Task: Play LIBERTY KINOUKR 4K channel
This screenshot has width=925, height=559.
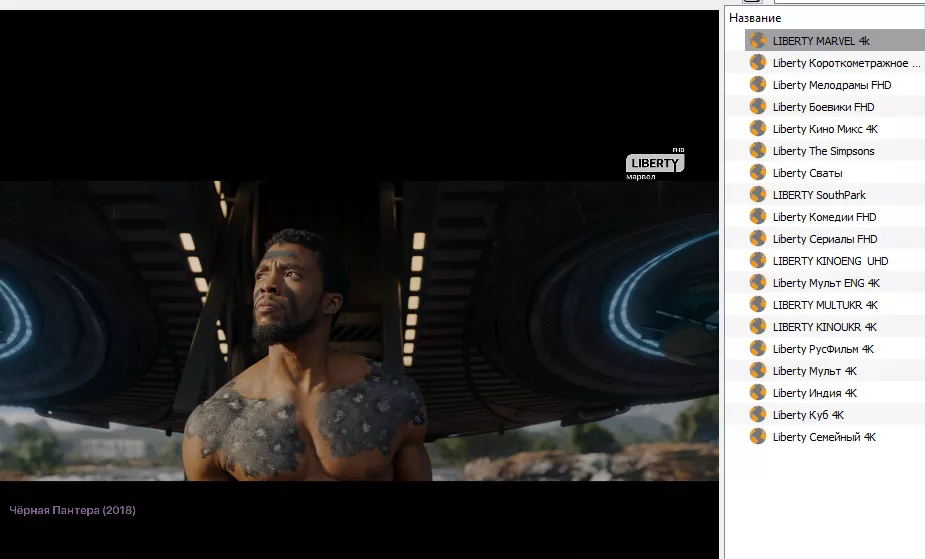Action: click(x=825, y=327)
